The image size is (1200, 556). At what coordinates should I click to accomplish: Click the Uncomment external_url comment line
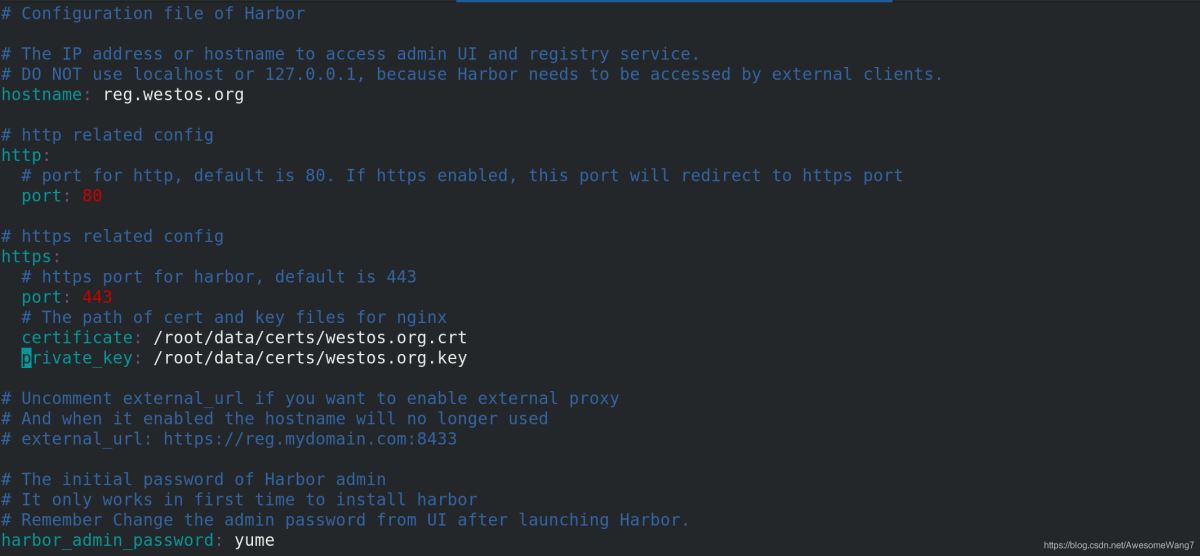coord(310,398)
